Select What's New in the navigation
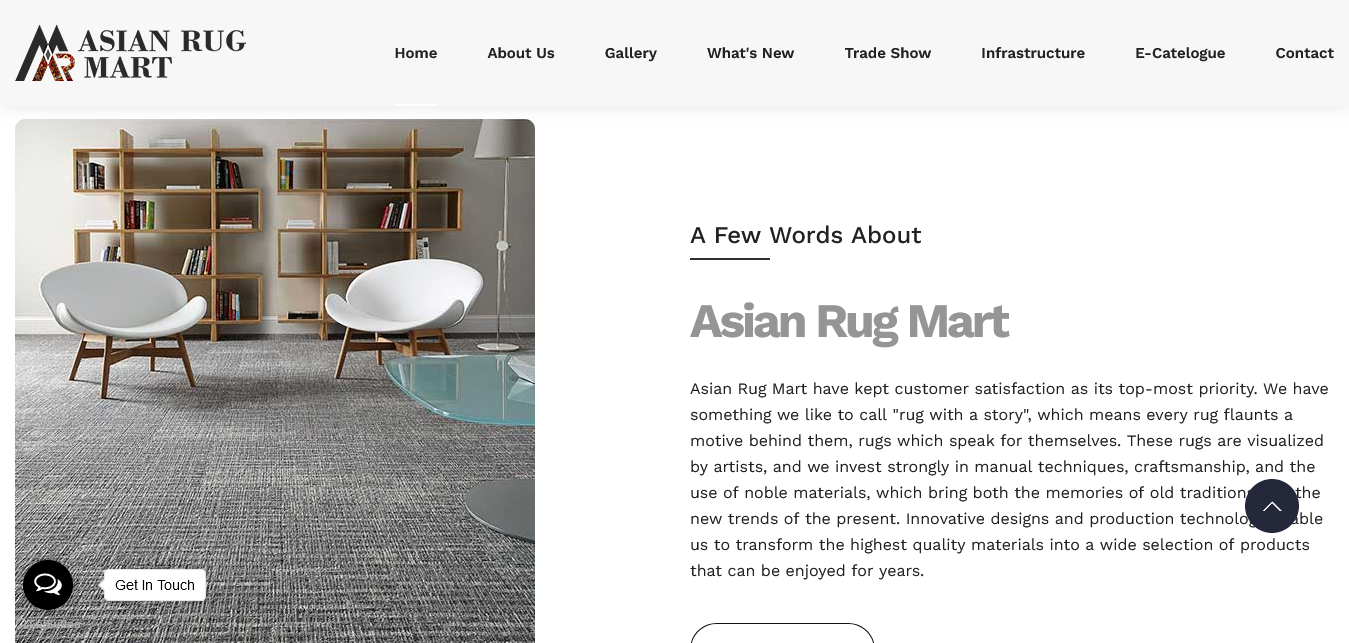This screenshot has width=1349, height=643. tap(751, 53)
